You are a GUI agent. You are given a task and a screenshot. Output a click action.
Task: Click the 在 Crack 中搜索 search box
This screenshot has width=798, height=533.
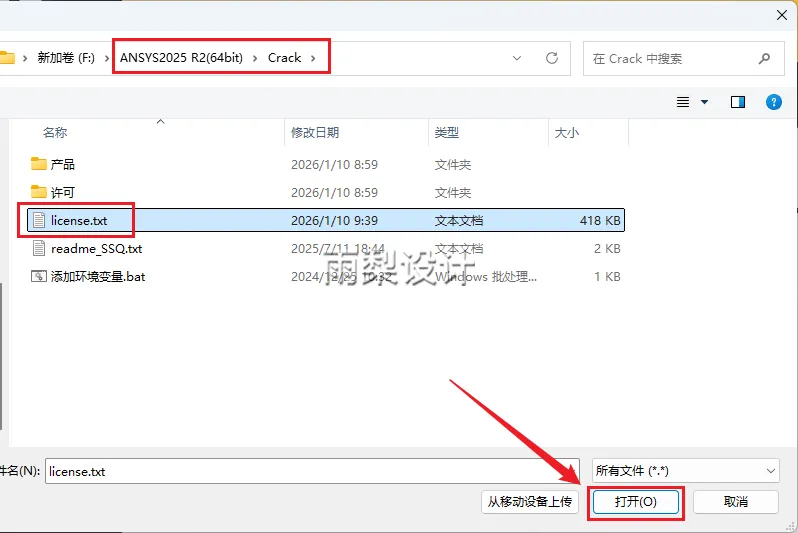683,59
